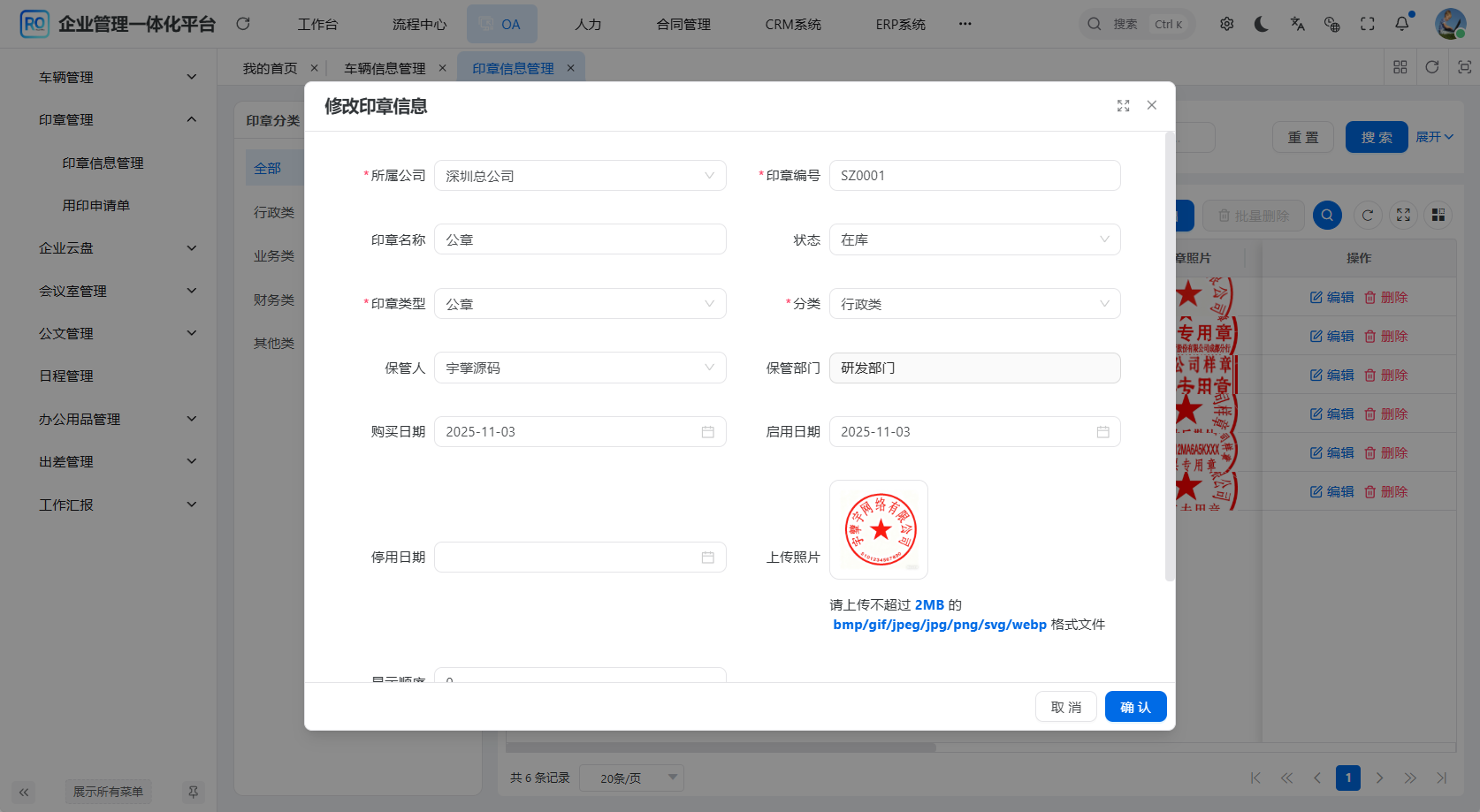Click the fullscreen icon in dialog header
This screenshot has width=1480, height=812.
[1123, 106]
